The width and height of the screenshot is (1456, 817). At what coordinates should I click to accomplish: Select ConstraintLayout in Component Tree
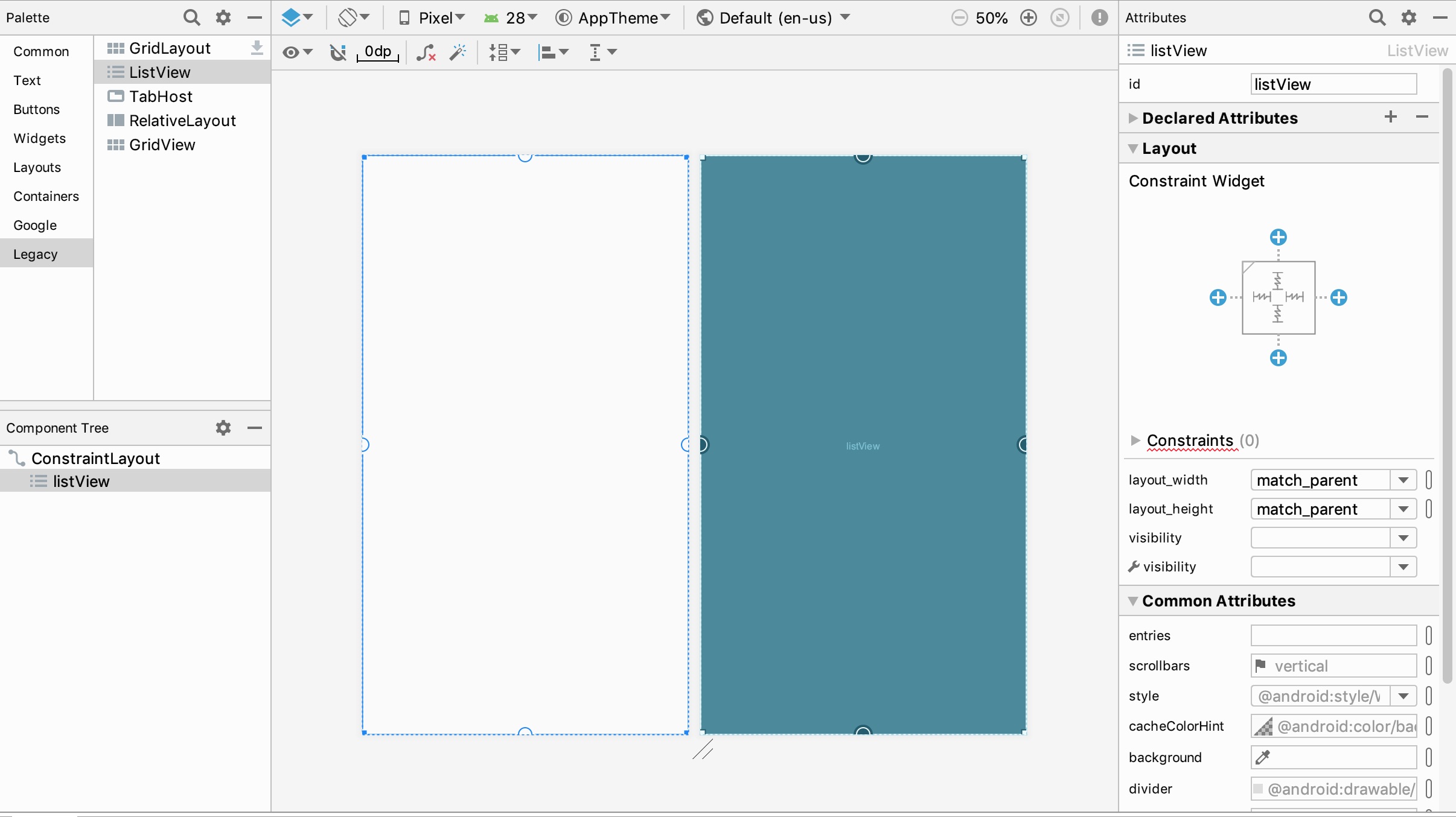tap(95, 459)
